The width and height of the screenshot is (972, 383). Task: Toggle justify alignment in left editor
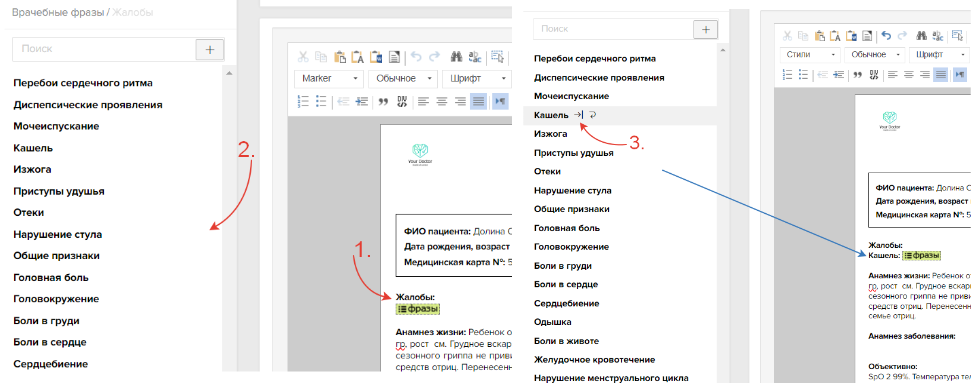point(479,101)
